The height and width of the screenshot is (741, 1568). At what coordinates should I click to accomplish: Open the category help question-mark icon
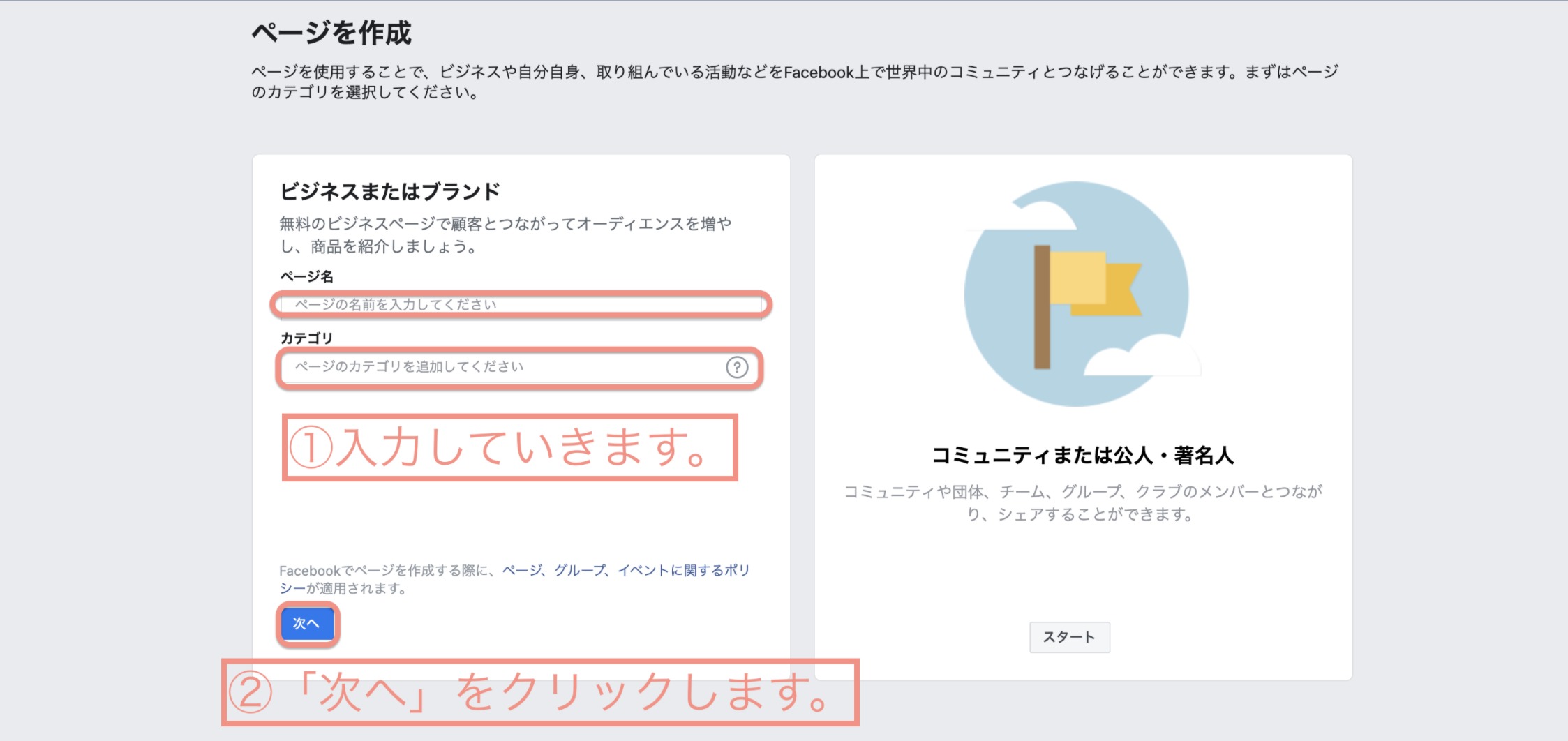(x=737, y=367)
